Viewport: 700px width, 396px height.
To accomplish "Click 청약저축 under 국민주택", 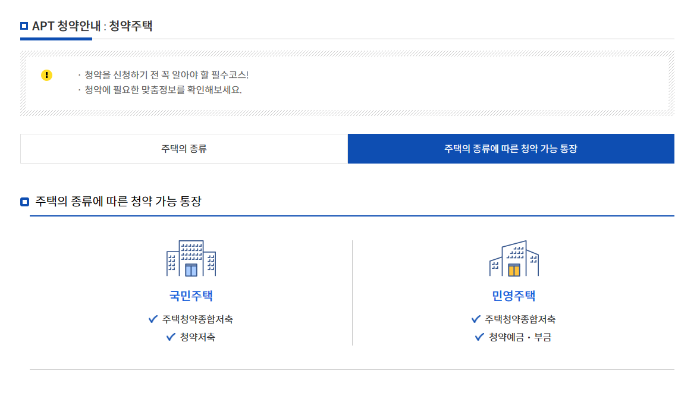I will click(197, 337).
